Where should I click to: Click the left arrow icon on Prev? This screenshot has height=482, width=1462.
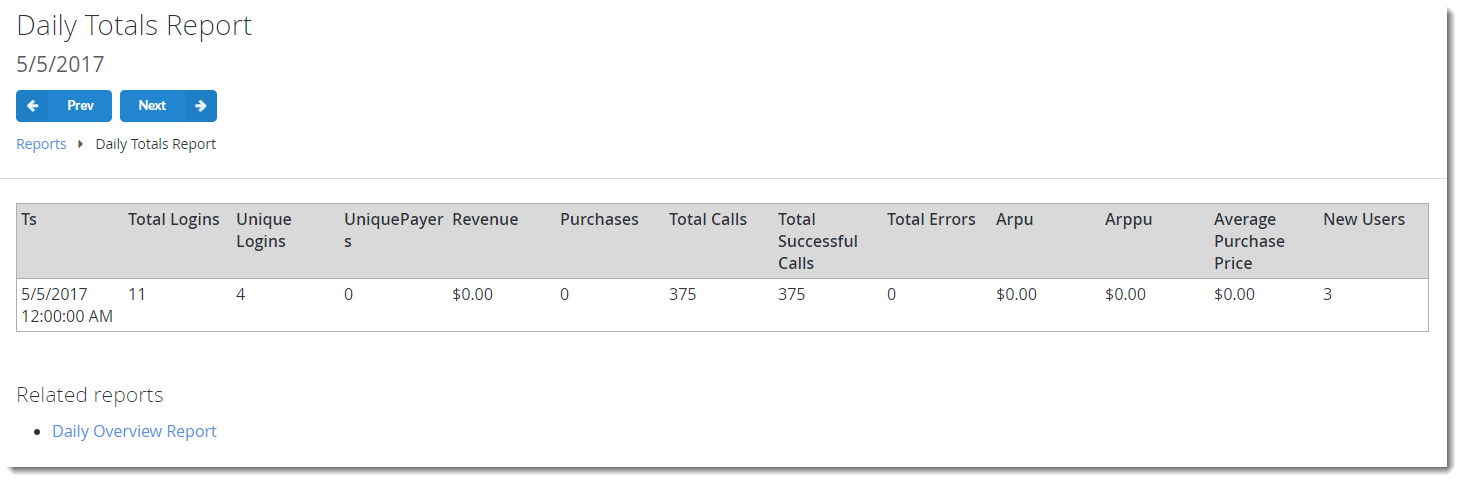(x=33, y=106)
